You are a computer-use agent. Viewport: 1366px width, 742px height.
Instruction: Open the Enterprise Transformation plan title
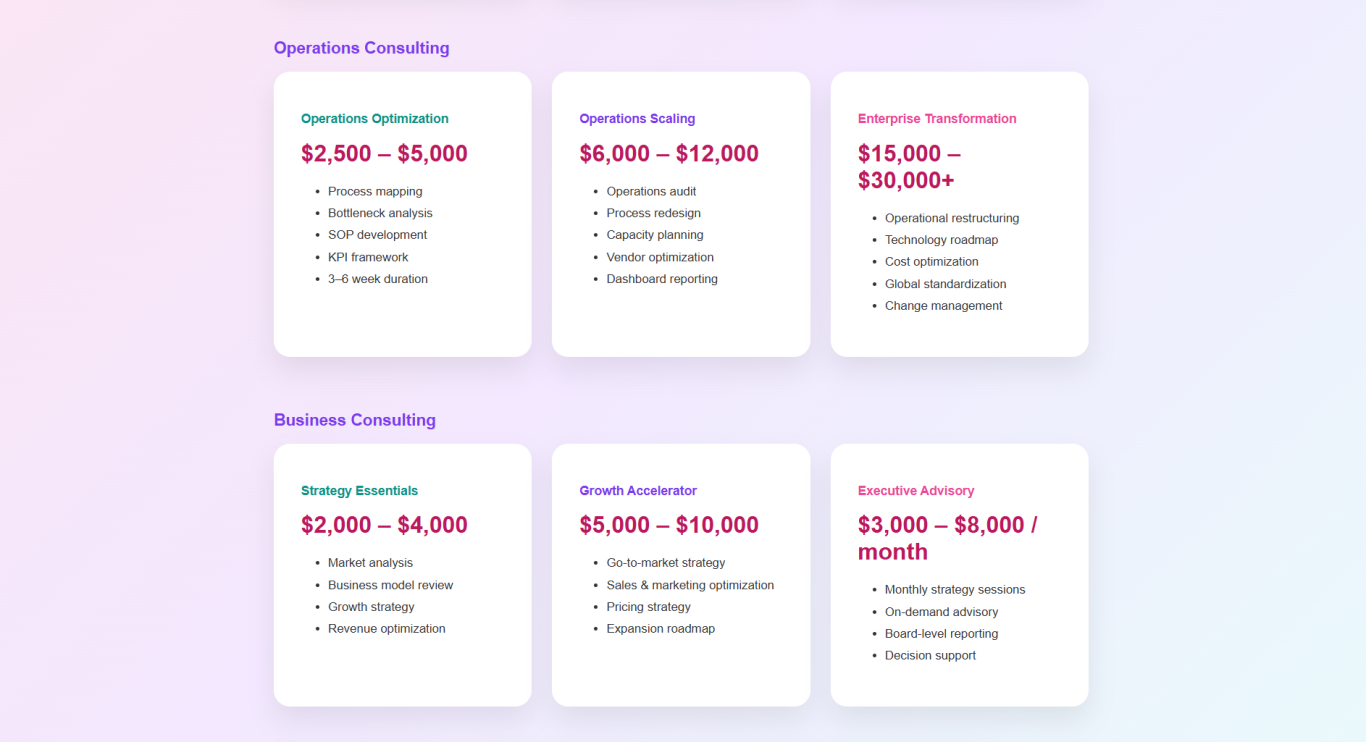[936, 119]
